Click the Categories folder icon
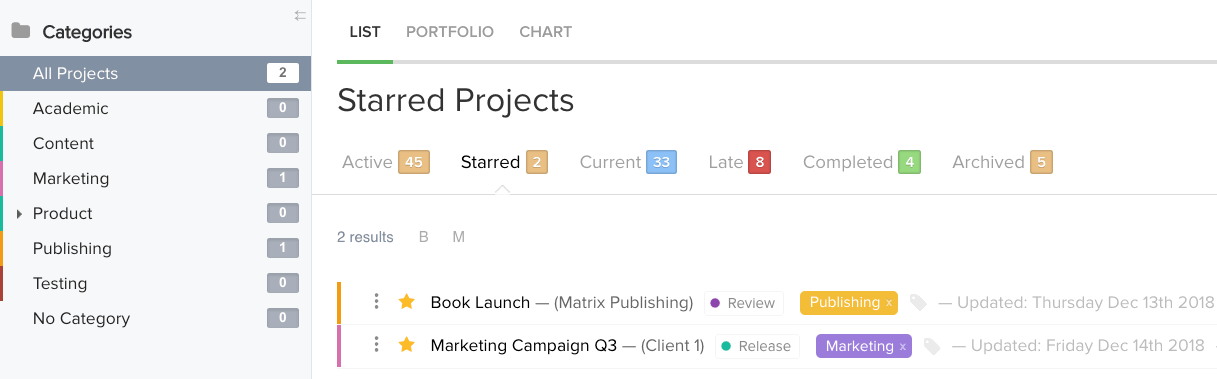 pos(20,31)
